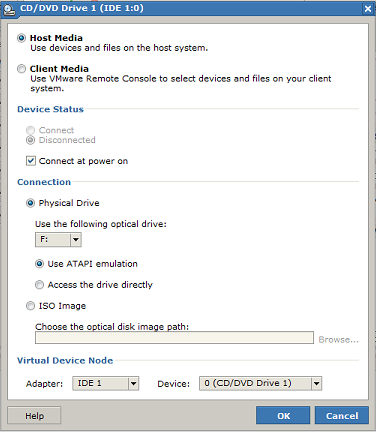Click the Browse... link
This screenshot has height=432, width=376.
339,340
